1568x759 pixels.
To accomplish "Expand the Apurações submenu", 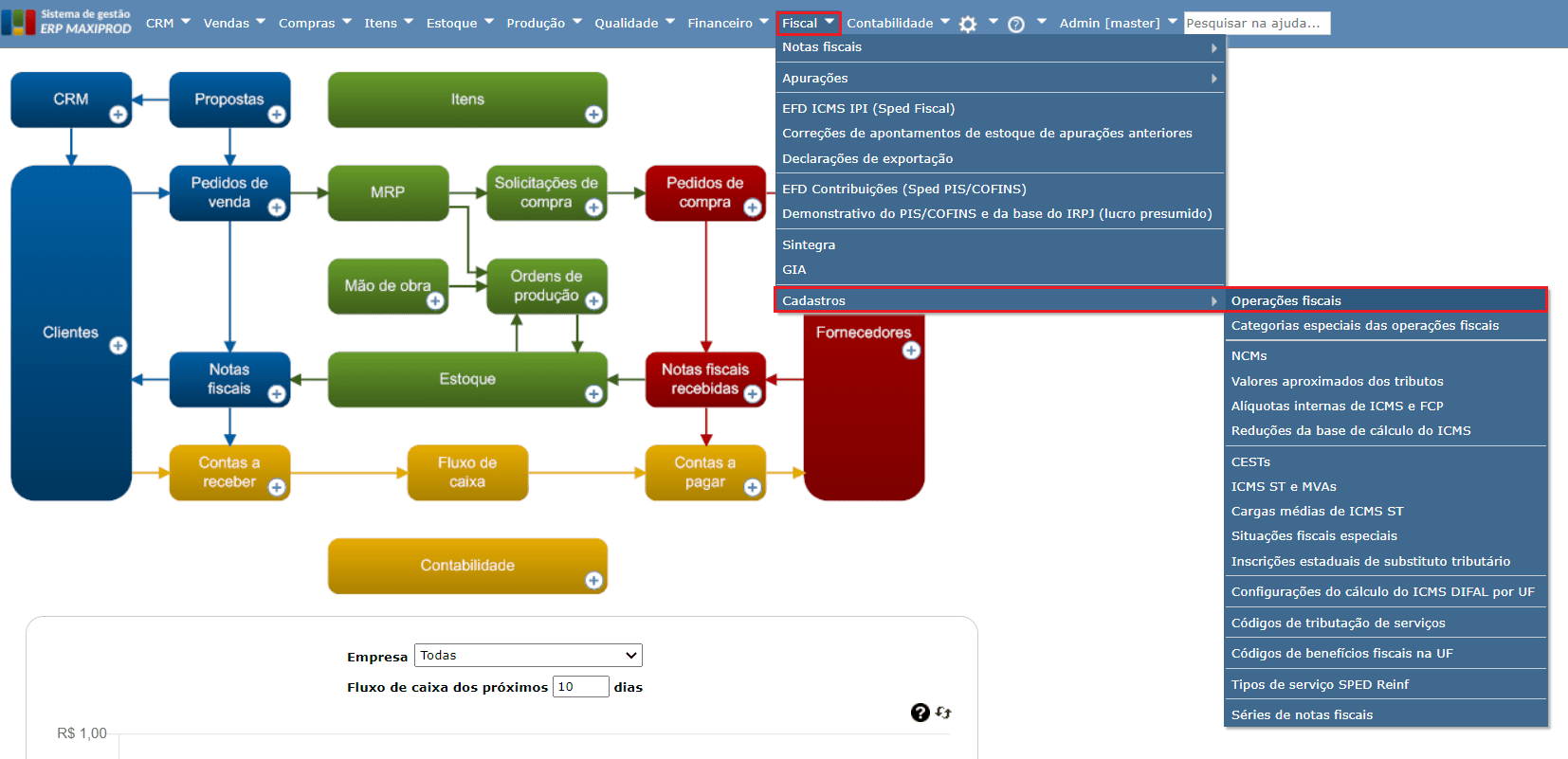I will (x=1000, y=79).
